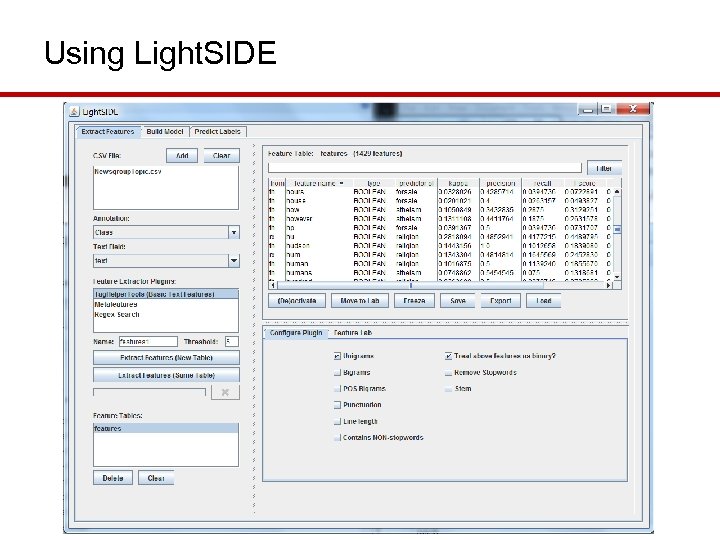This screenshot has height=540, width=720.
Task: Click the horizontal scroll left arrow
Action: point(273,285)
